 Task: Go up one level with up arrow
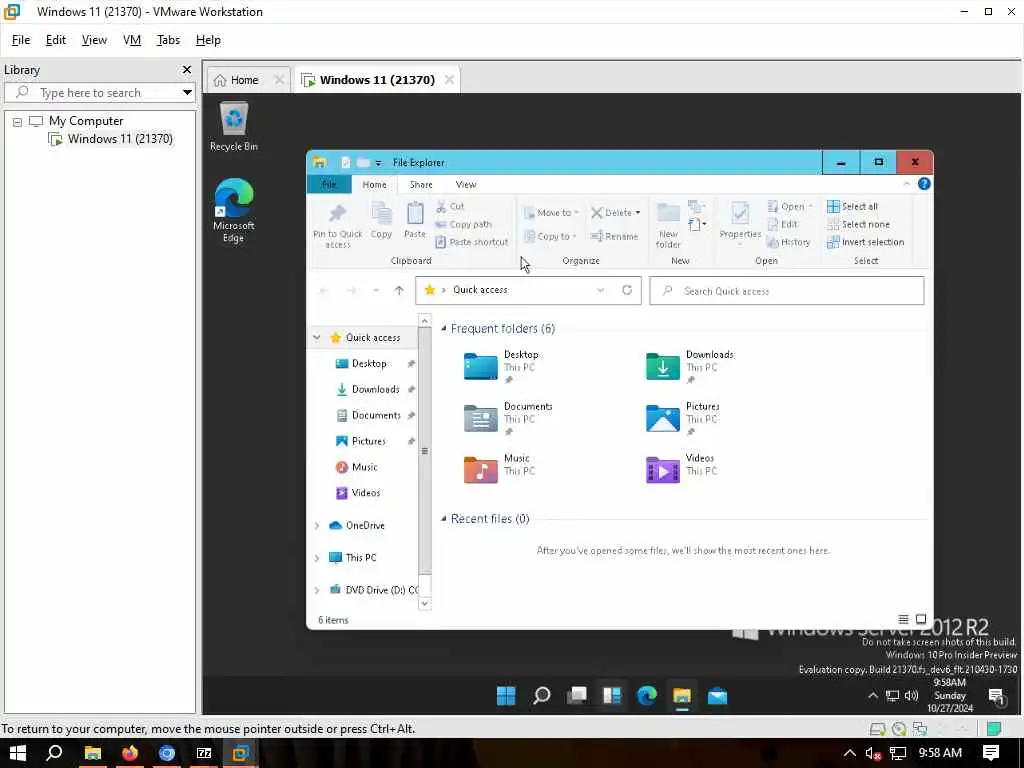tap(399, 291)
